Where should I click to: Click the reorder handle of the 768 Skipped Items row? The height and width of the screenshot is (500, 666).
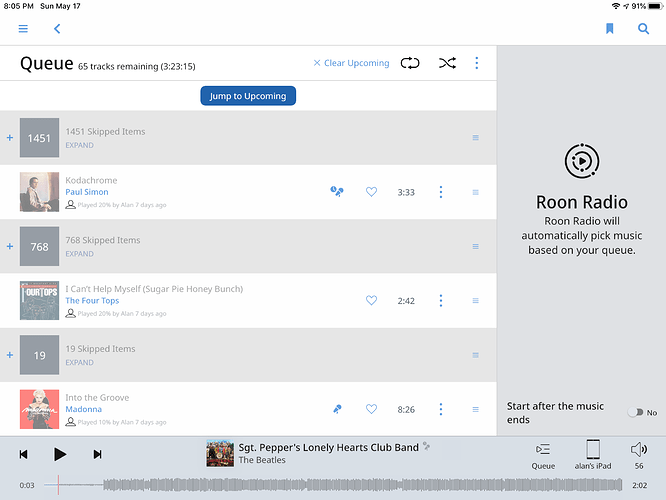tap(476, 246)
